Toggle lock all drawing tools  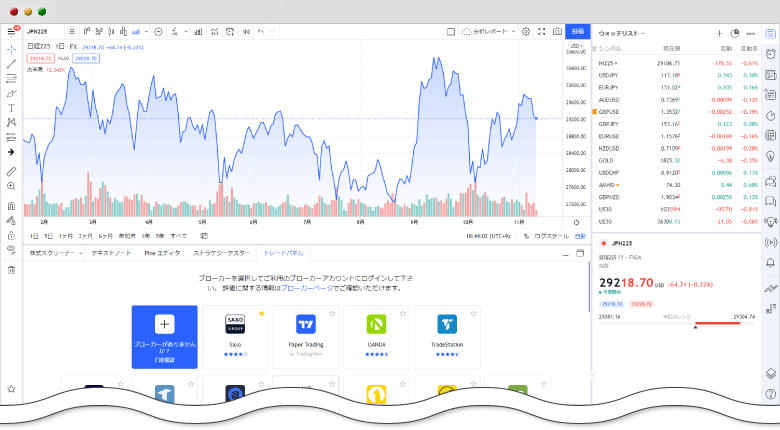click(x=11, y=235)
